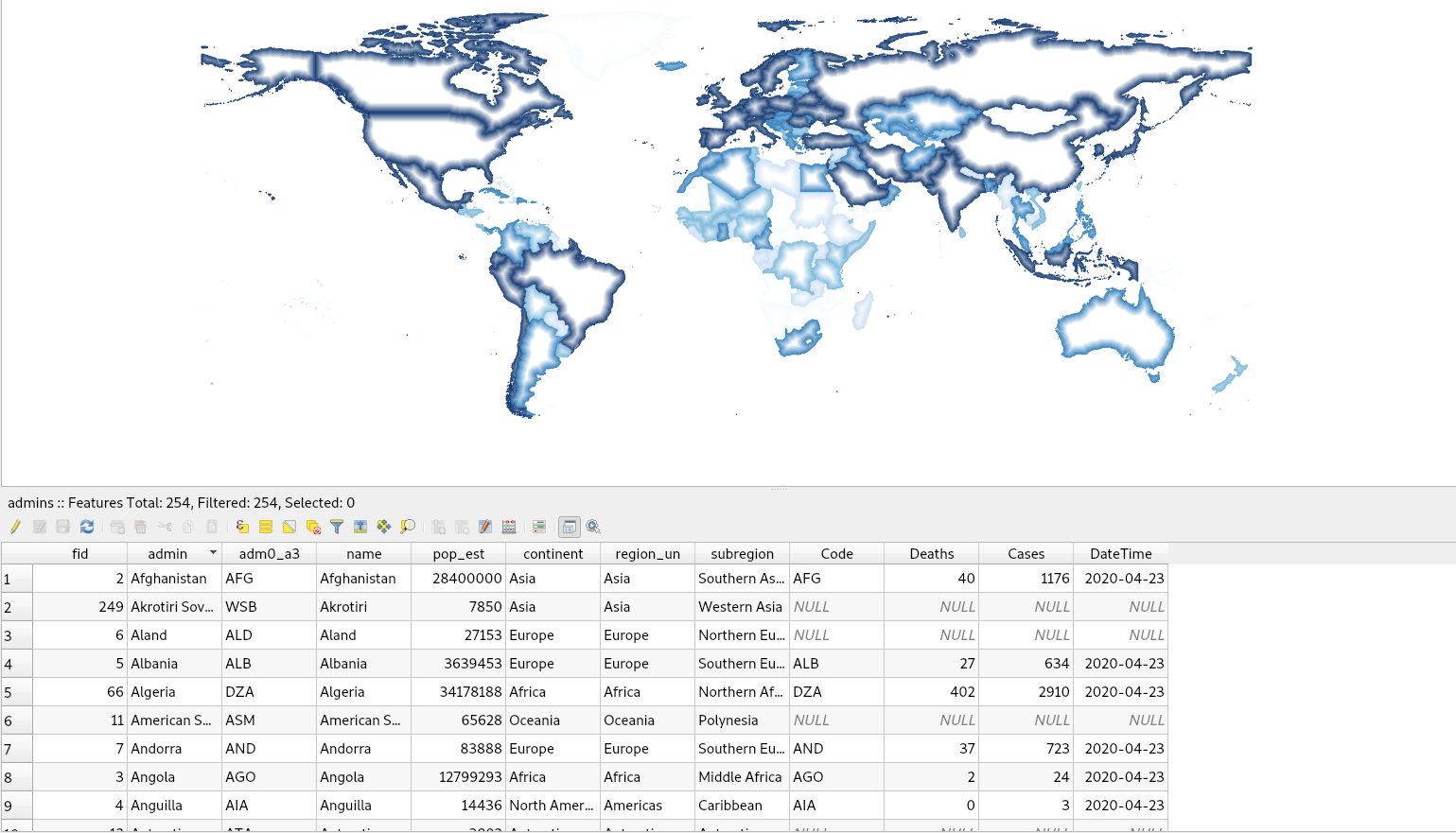Select row 5 header for Algeria
The image size is (1456, 833).
16,692
